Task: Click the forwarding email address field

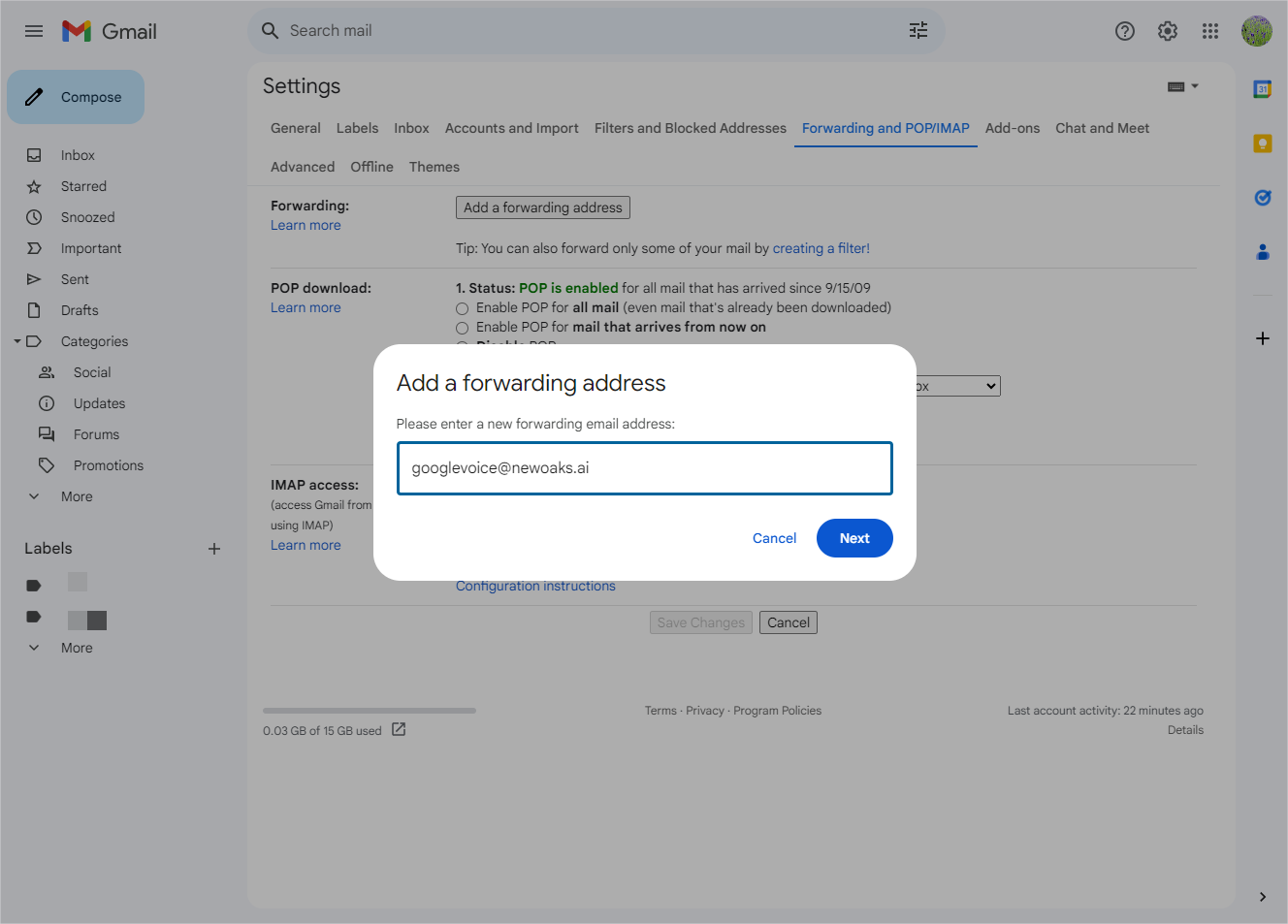Action: 644,468
